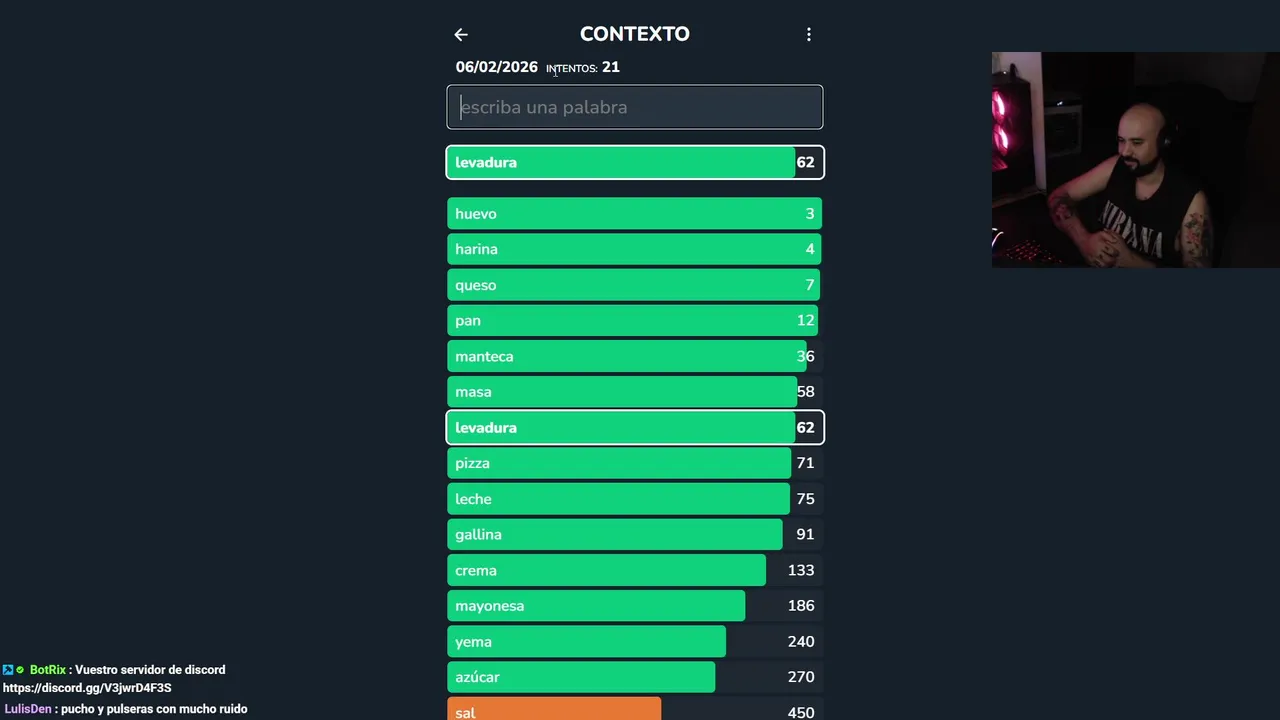1280x720 pixels.
Task: Select the leche guess bar
Action: click(x=635, y=499)
